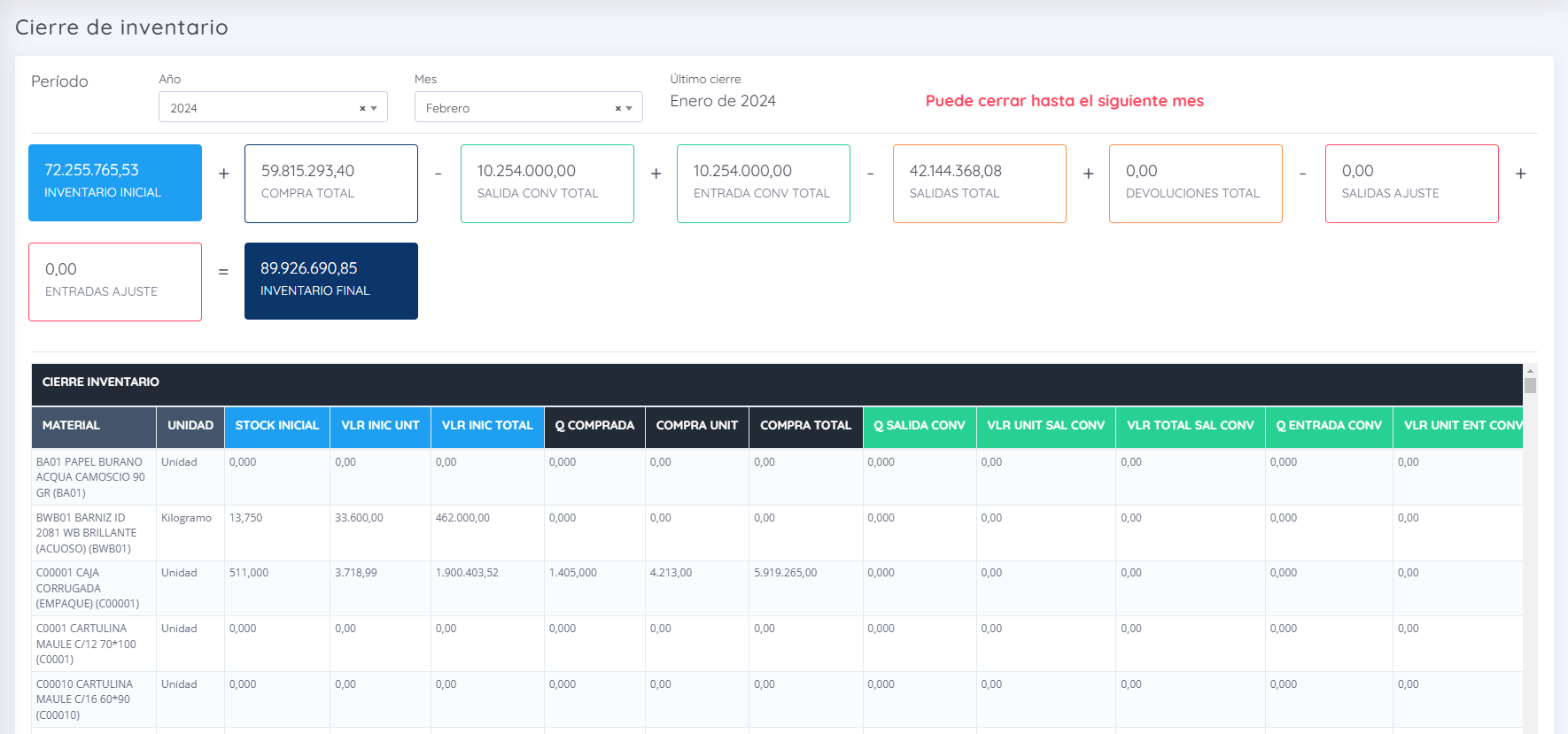Click the UNIDAD column header
This screenshot has width=1568, height=734.
190,427
